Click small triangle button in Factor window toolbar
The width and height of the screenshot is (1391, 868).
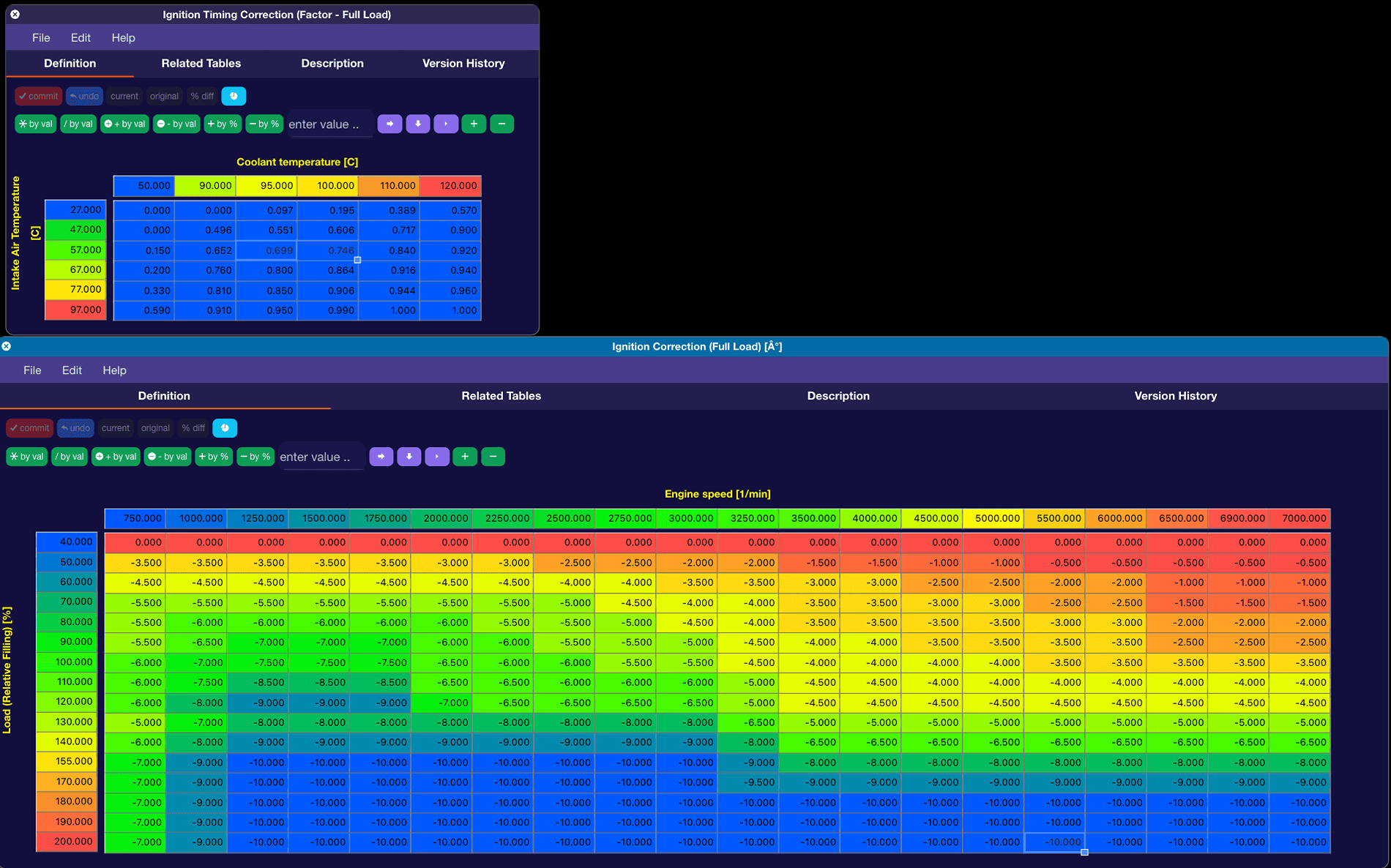[x=446, y=124]
